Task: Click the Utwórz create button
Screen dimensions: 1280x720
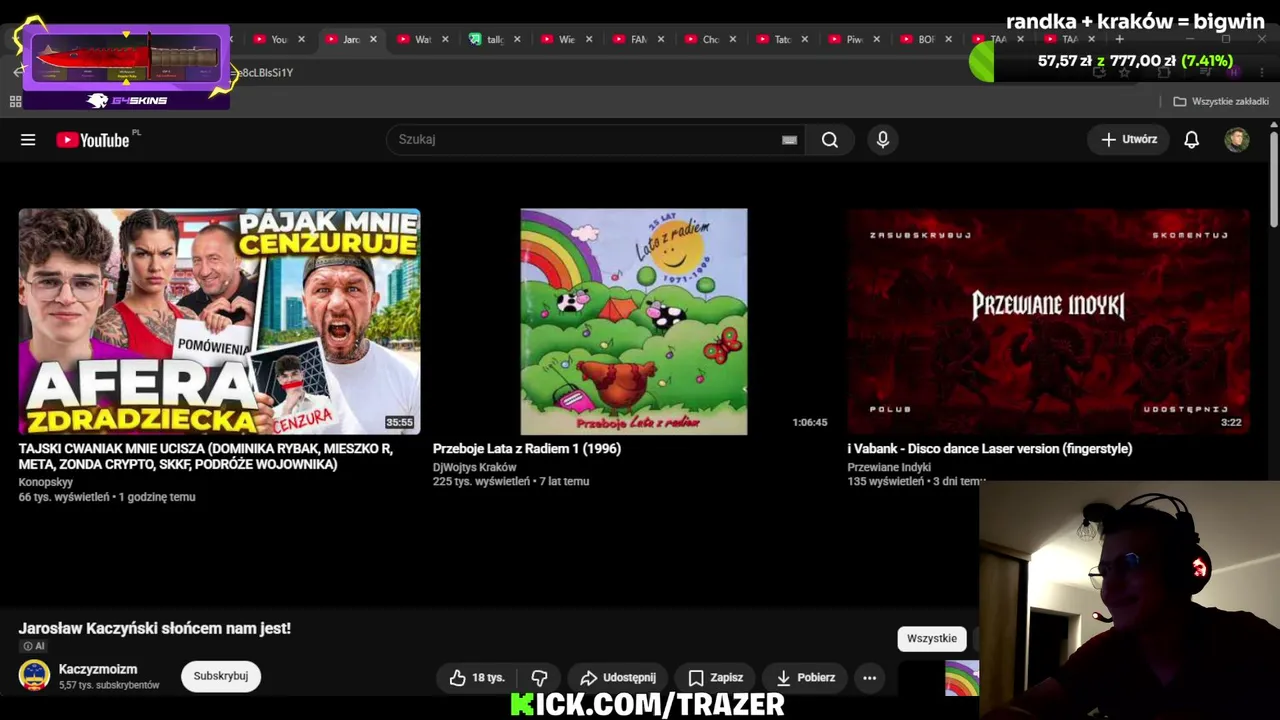Action: [x=1129, y=140]
